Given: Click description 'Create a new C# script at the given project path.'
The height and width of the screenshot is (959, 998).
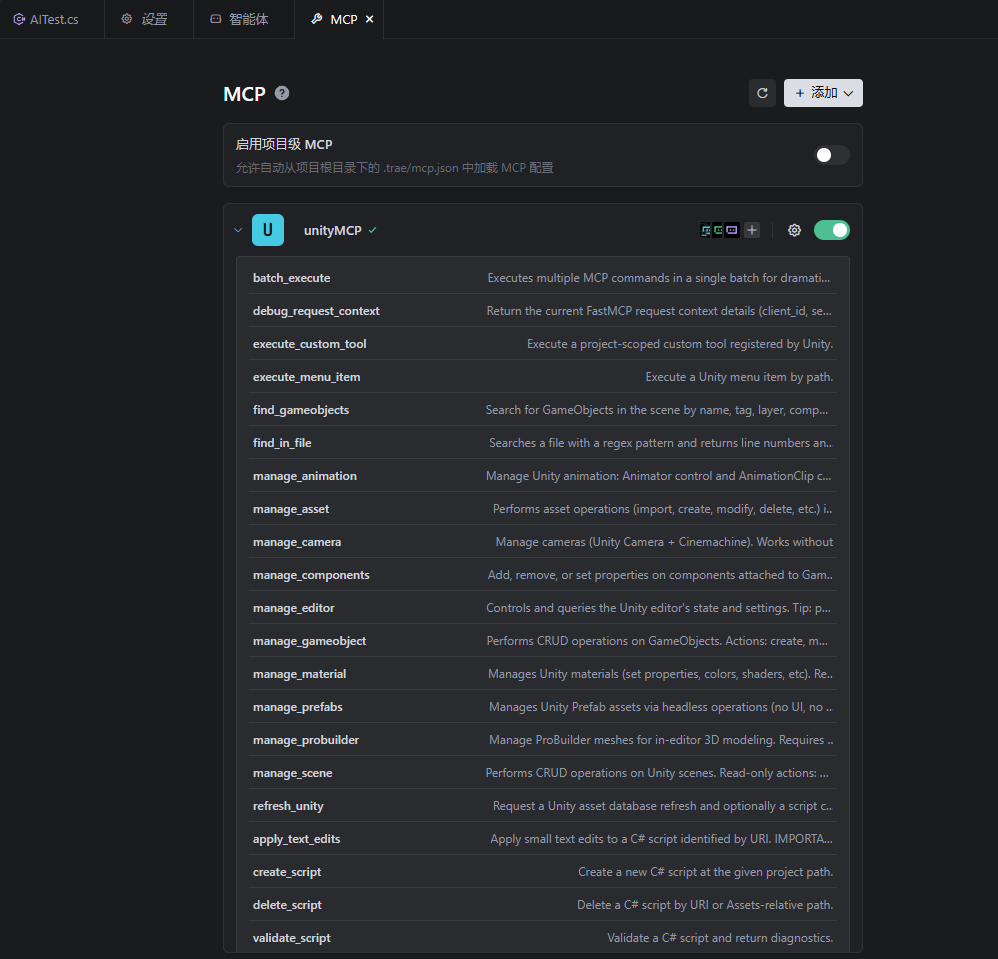Looking at the screenshot, I should (x=705, y=872).
